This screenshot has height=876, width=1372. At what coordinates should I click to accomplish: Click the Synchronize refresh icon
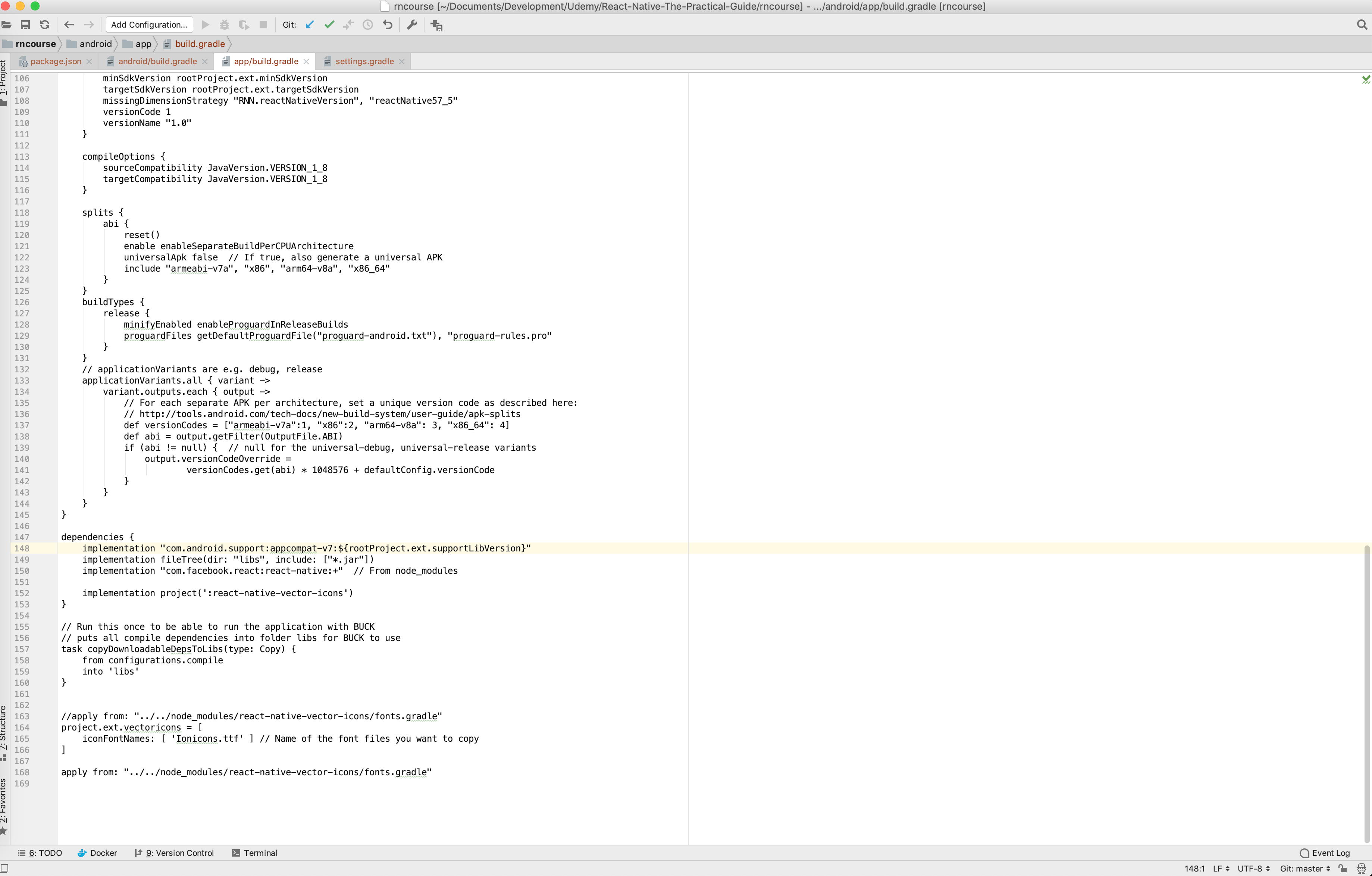[44, 25]
